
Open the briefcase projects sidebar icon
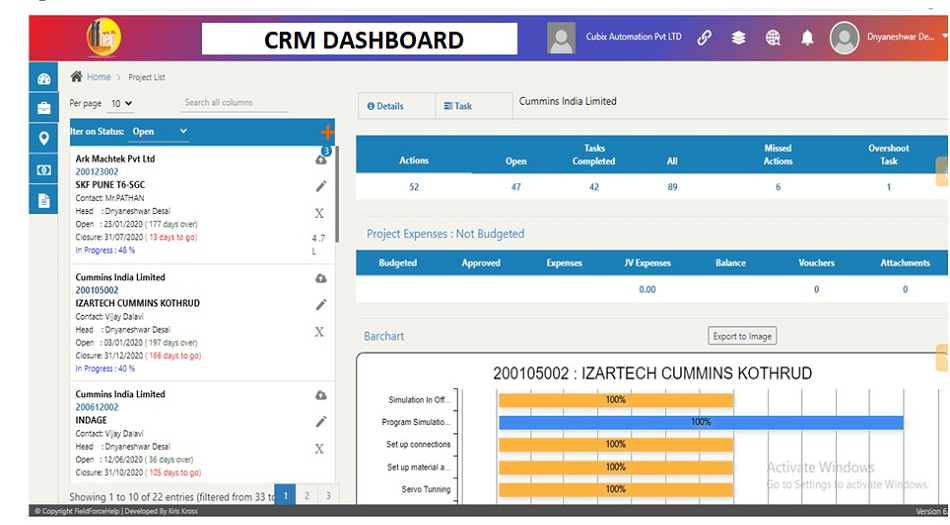pos(44,108)
